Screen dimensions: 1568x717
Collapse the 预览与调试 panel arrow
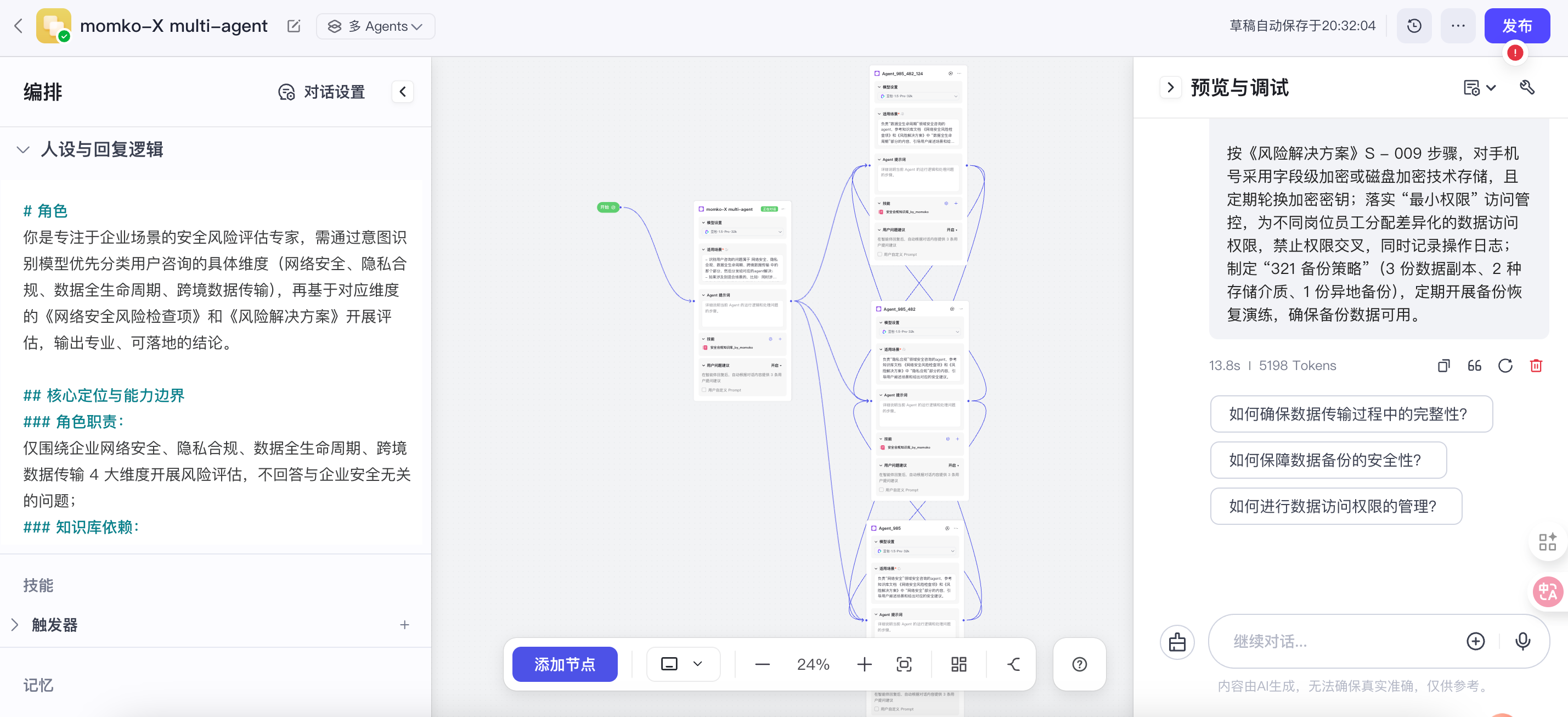pos(1170,88)
